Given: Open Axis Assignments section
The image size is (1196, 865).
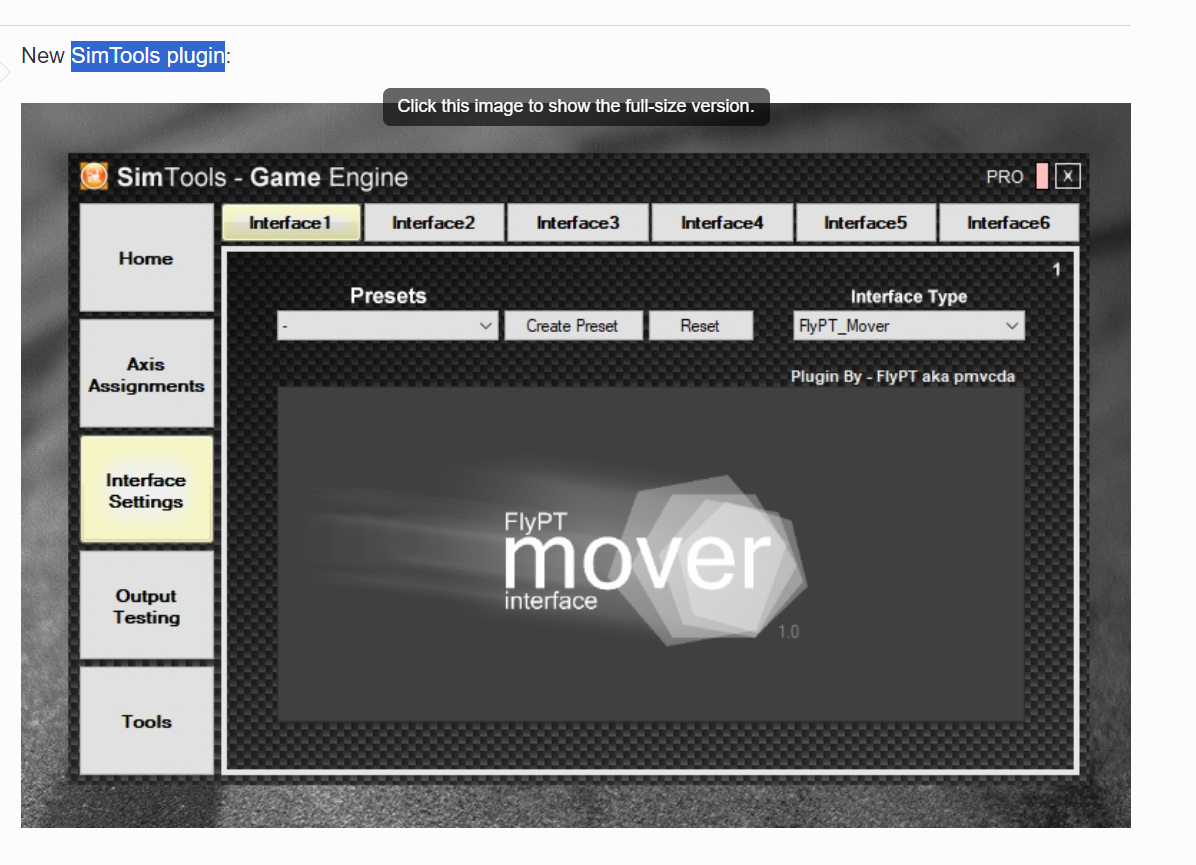Looking at the screenshot, I should pos(146,374).
